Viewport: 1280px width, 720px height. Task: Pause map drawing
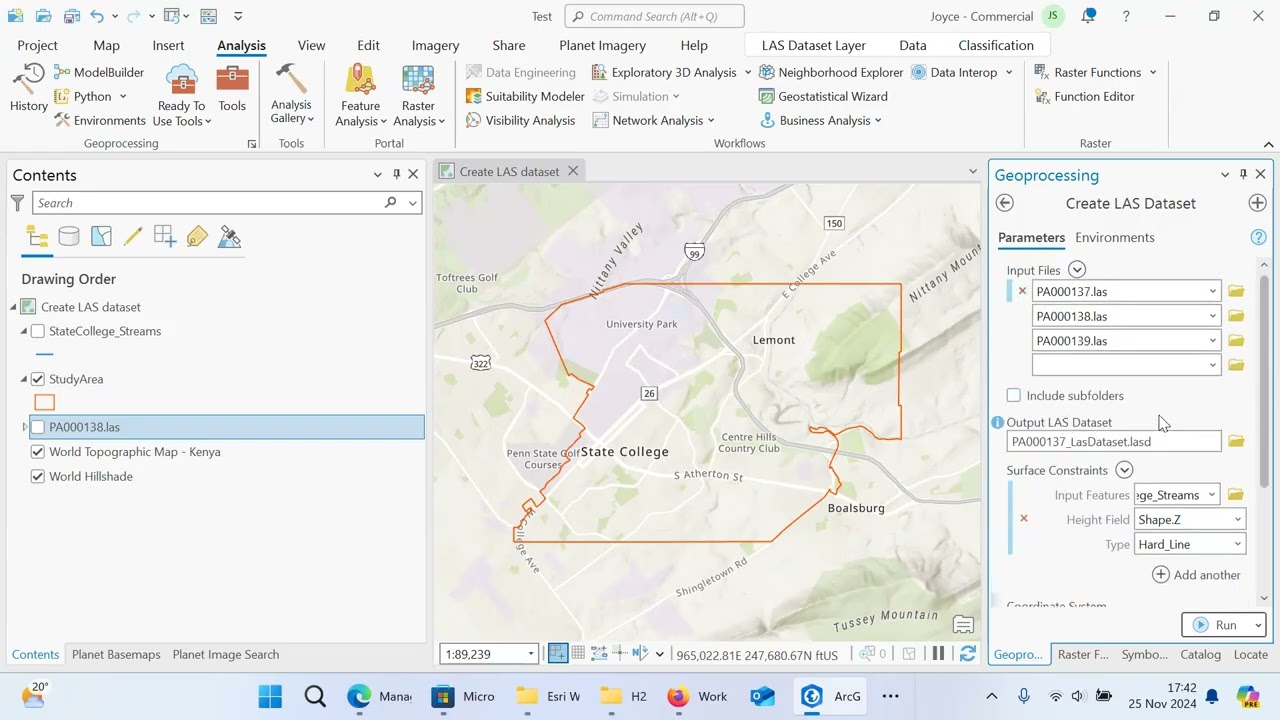(x=938, y=654)
